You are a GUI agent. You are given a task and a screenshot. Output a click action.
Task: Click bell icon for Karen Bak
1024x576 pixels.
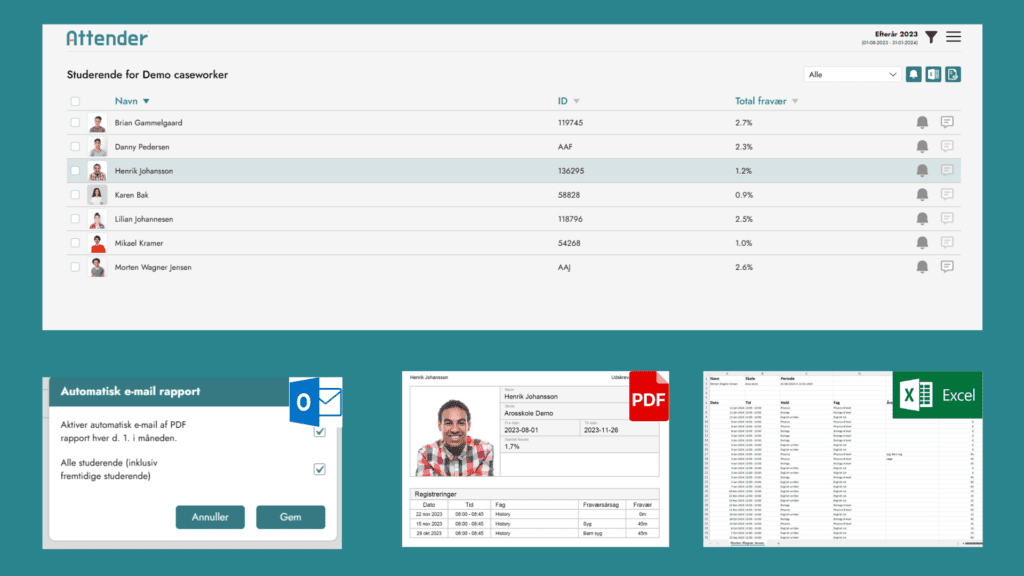click(922, 195)
